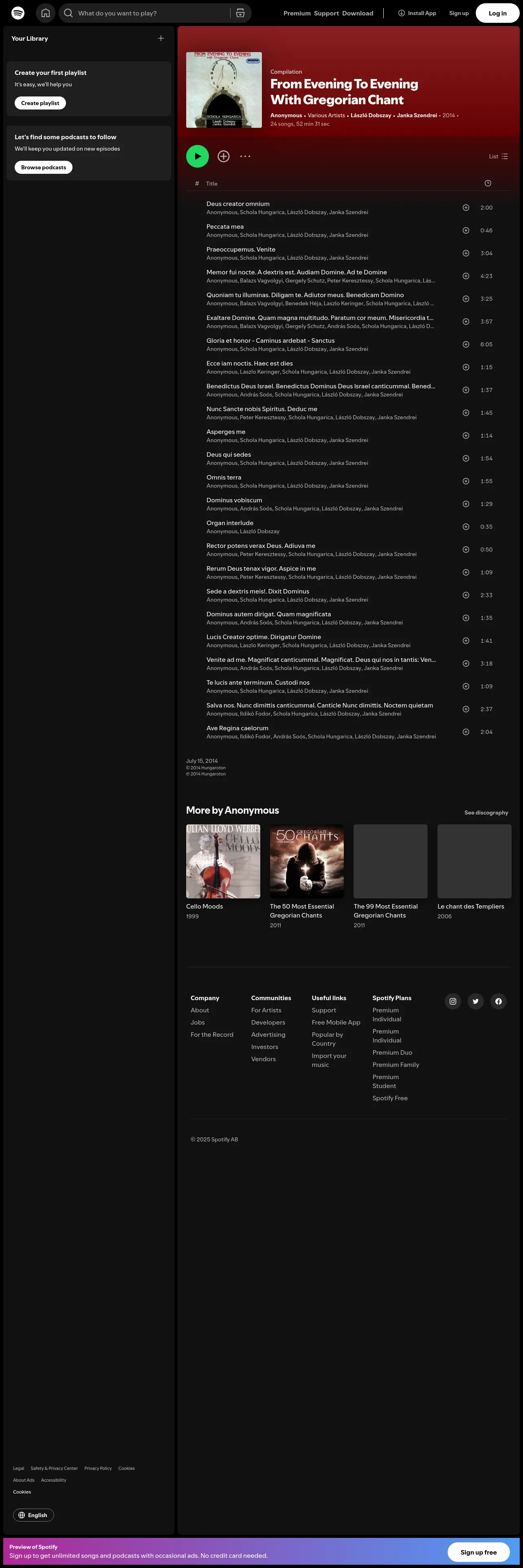Click Sign up free button
This screenshot has width=523, height=1568.
(479, 1552)
